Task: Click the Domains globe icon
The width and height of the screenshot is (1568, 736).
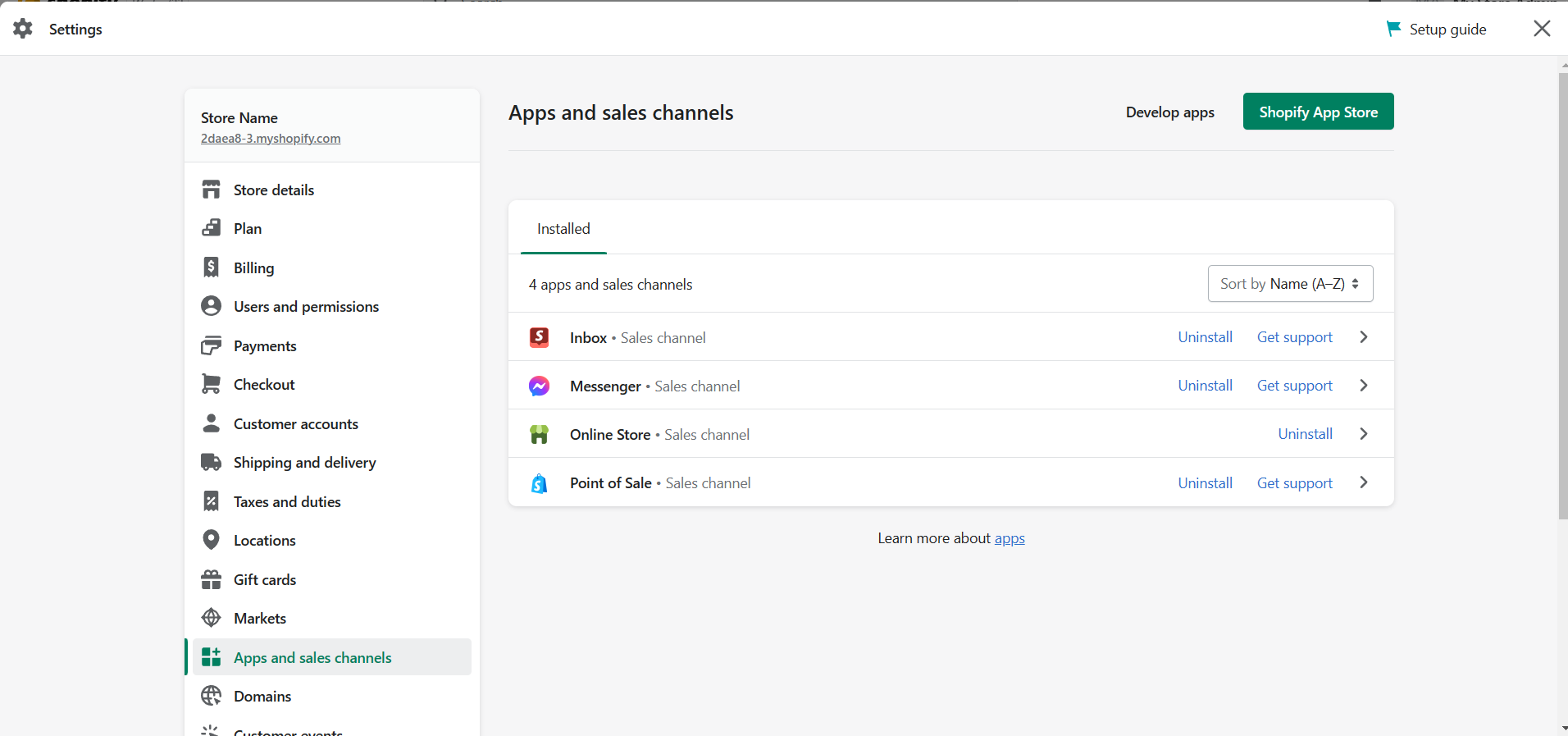Action: point(211,696)
